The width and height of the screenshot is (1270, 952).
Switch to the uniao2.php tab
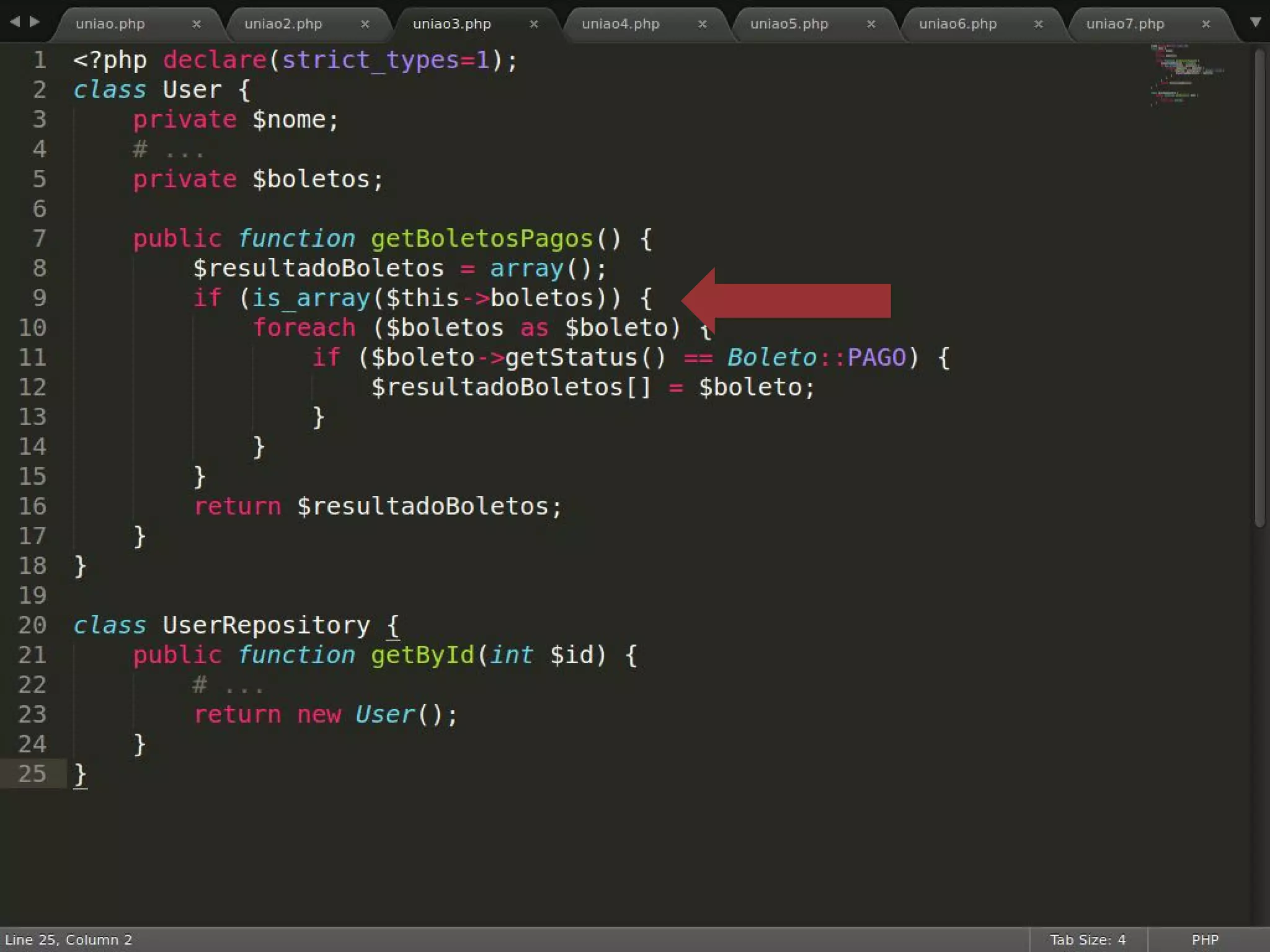(283, 24)
